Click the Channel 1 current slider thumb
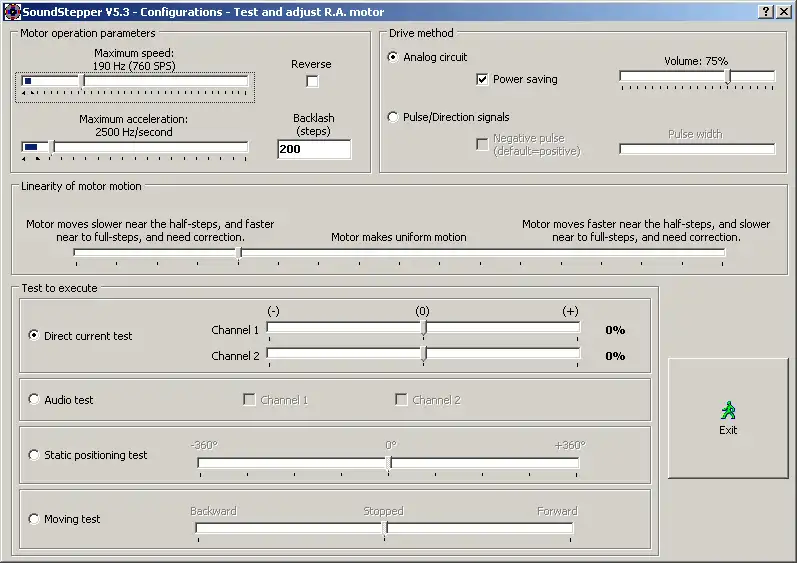The image size is (797, 563). pyautogui.click(x=423, y=329)
